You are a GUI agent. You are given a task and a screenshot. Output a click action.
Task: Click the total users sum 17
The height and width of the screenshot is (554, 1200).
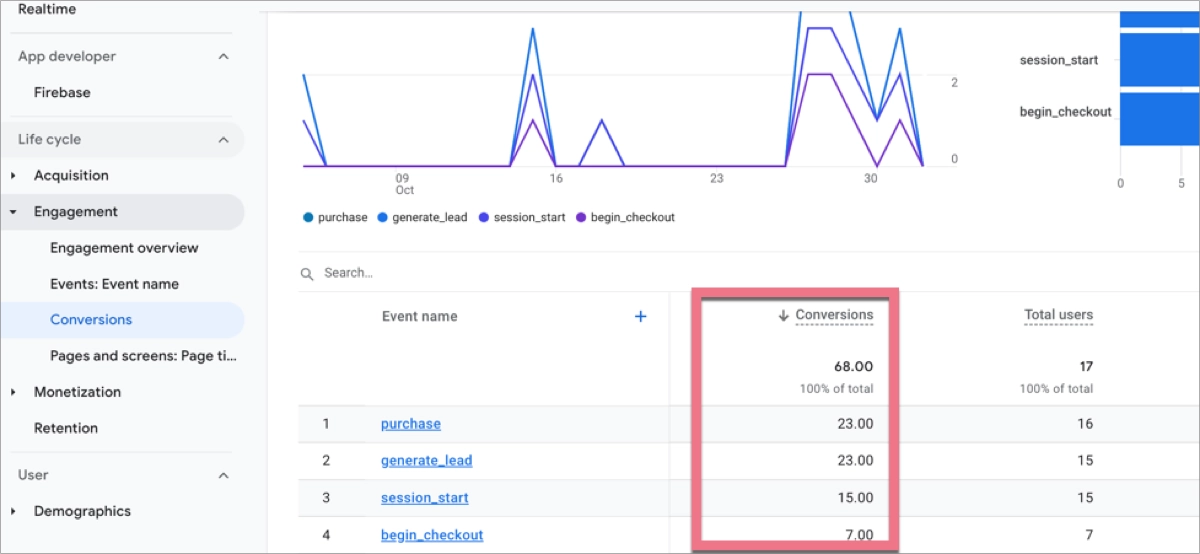pos(1085,367)
